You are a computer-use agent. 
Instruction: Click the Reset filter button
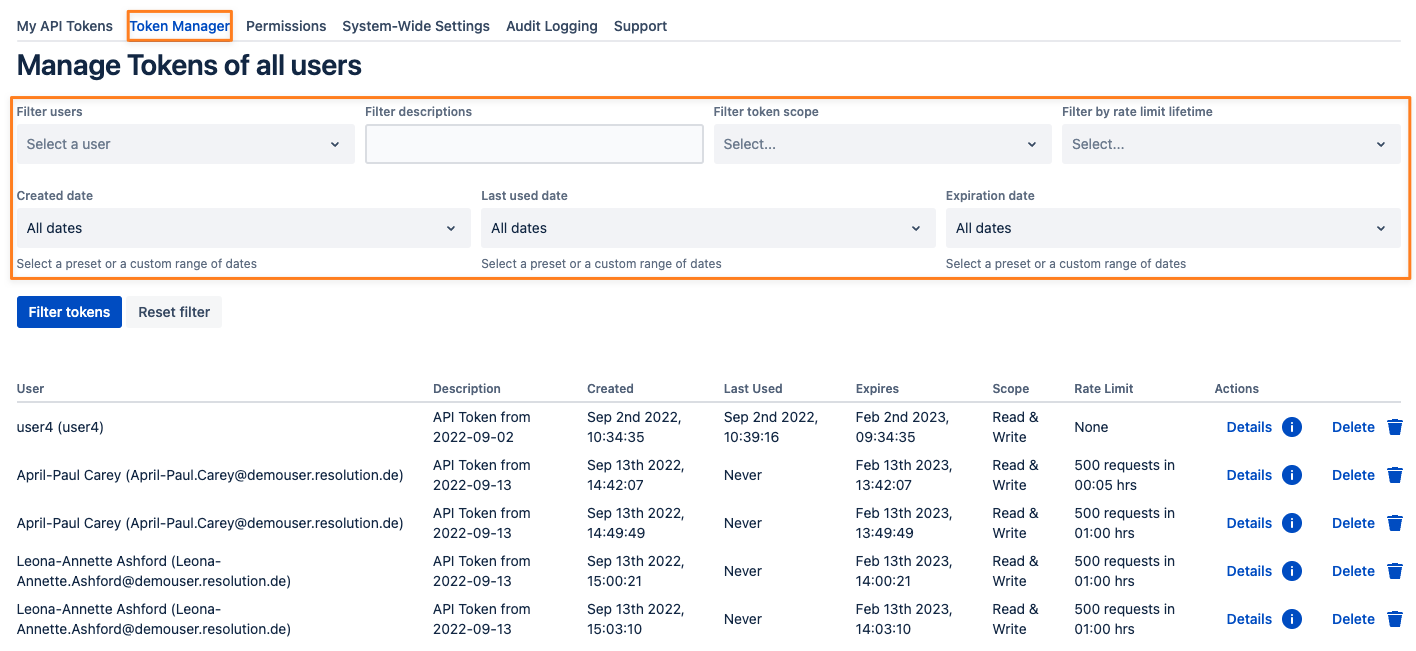174,312
